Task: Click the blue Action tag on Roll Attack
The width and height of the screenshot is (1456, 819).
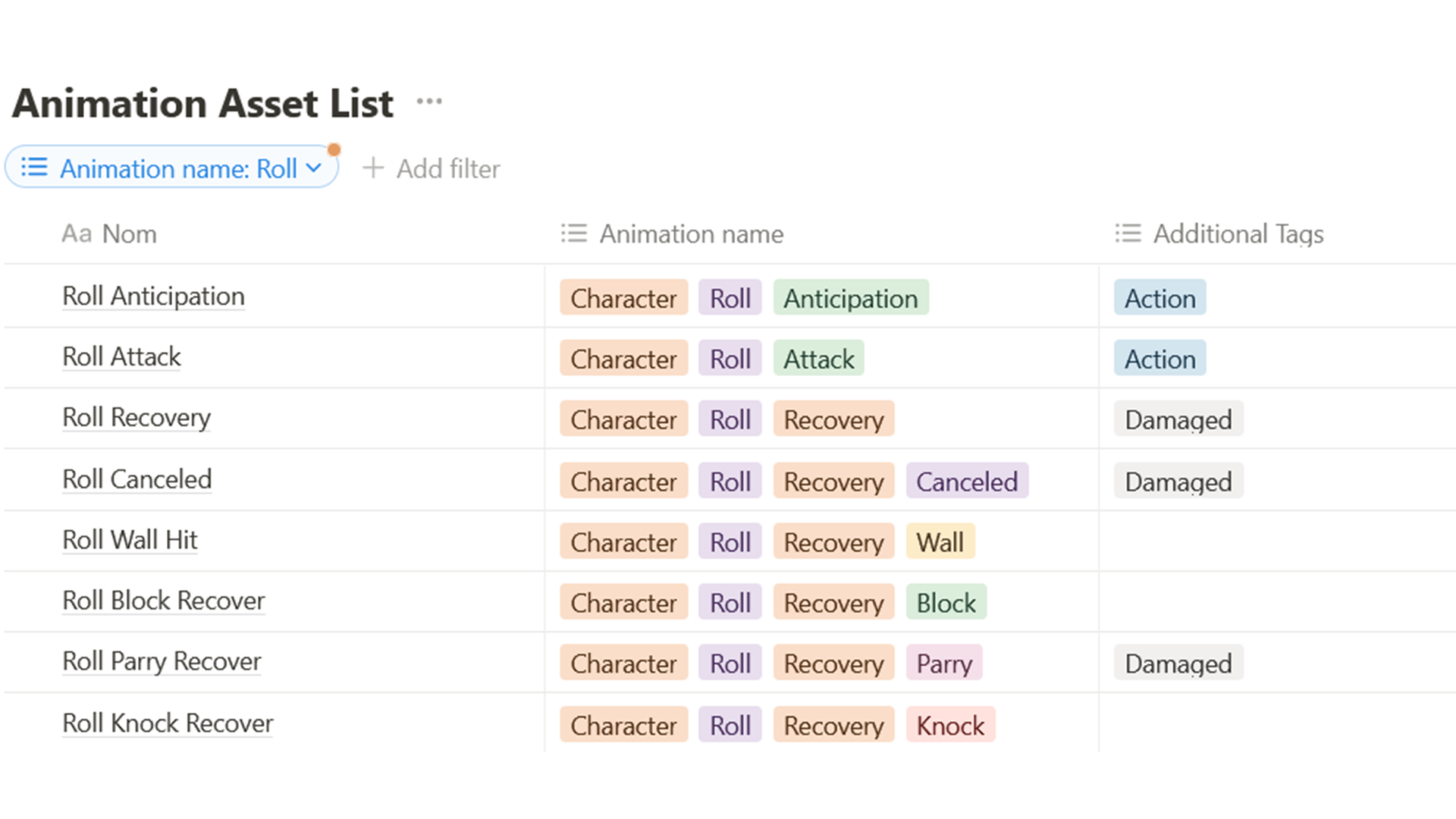Action: click(x=1159, y=359)
